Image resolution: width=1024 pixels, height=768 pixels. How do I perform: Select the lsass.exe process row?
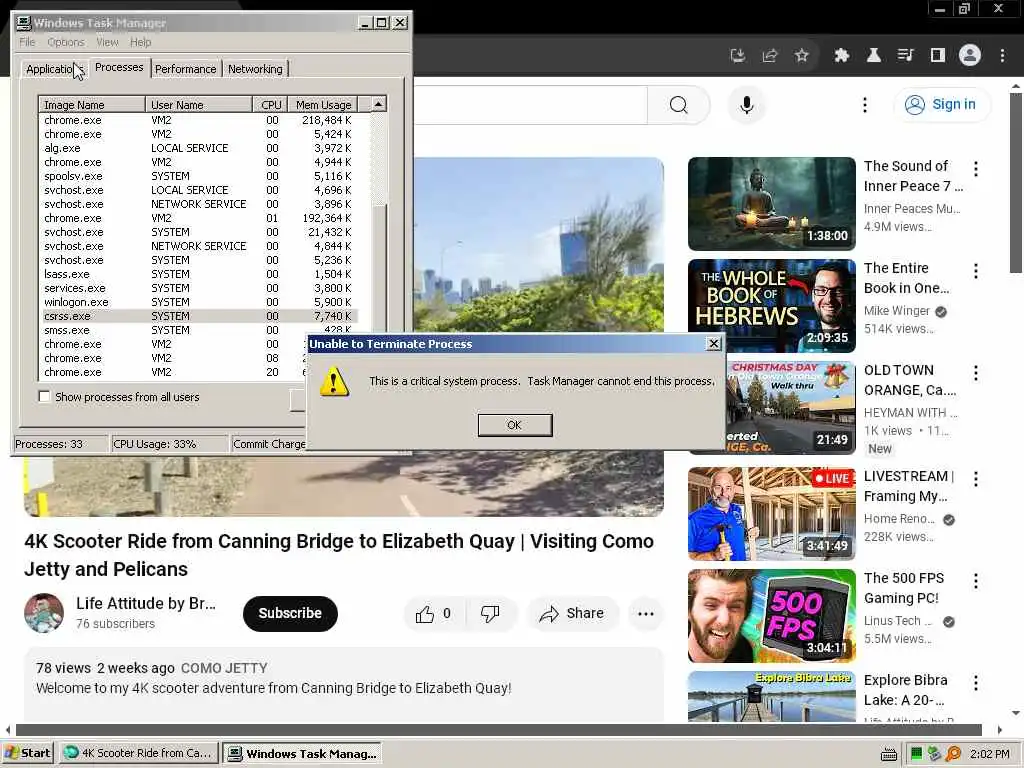click(x=199, y=274)
